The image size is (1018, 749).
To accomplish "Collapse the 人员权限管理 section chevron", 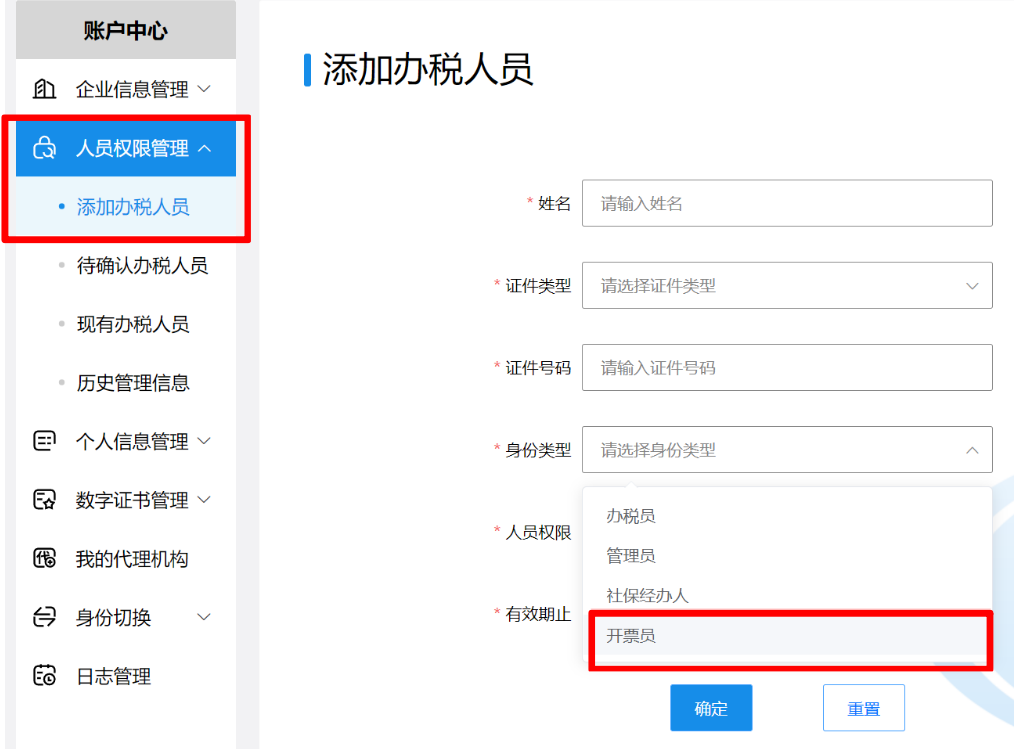I will (x=205, y=148).
